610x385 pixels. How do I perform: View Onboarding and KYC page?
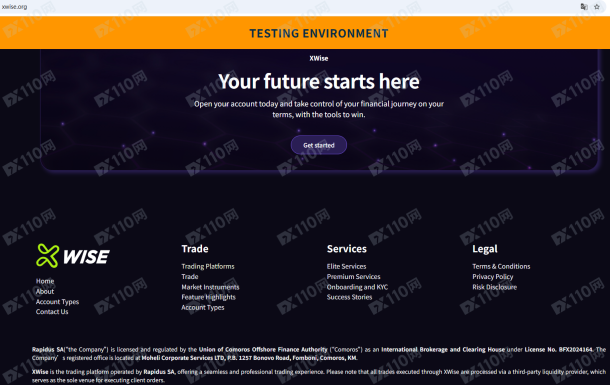tap(357, 287)
